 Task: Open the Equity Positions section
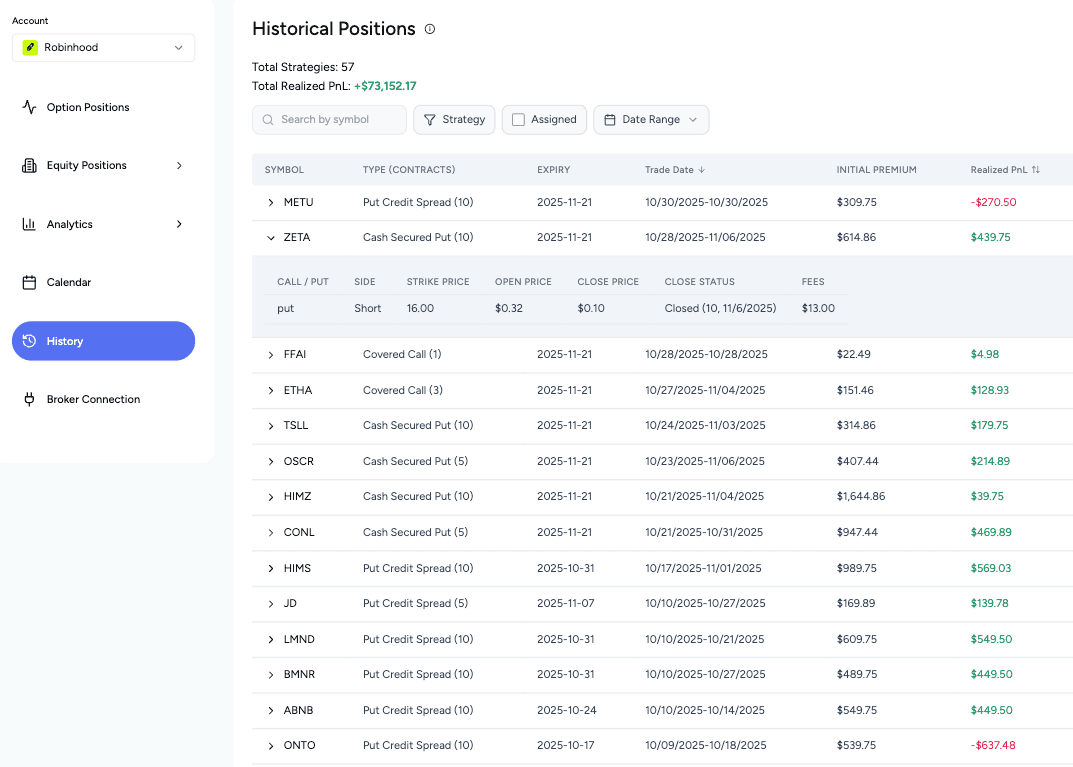(x=86, y=165)
